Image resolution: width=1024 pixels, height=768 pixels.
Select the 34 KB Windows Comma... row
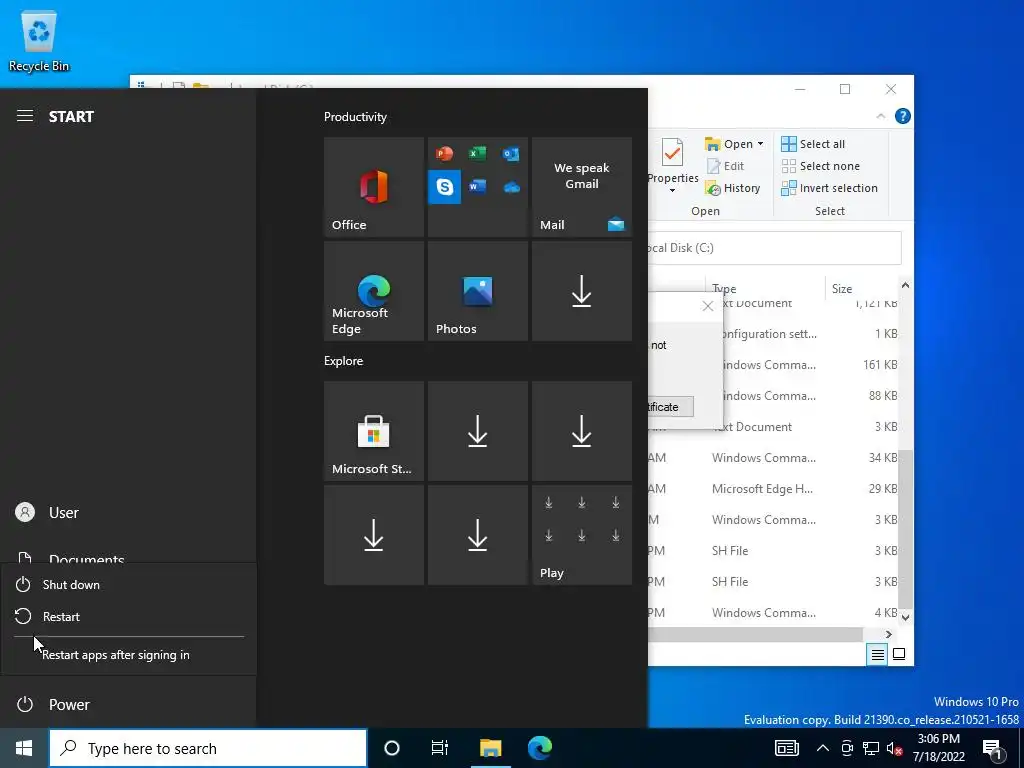tap(773, 458)
